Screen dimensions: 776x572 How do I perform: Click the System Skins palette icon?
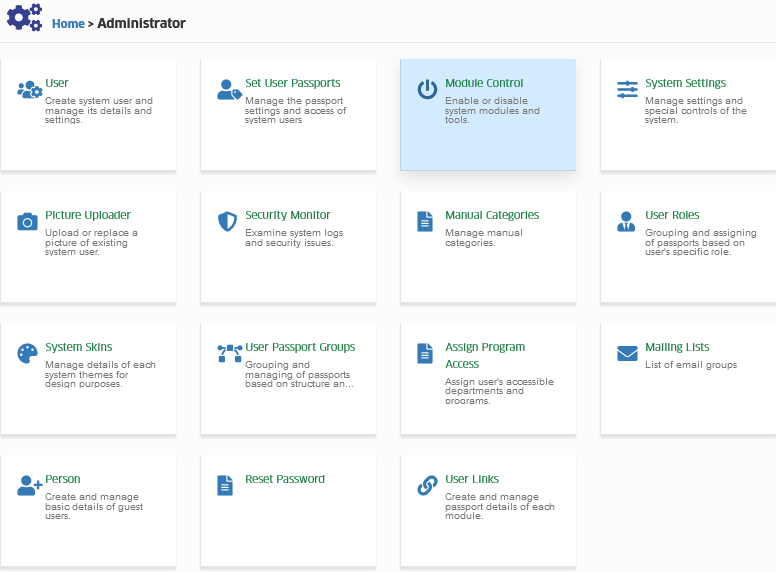tap(27, 354)
